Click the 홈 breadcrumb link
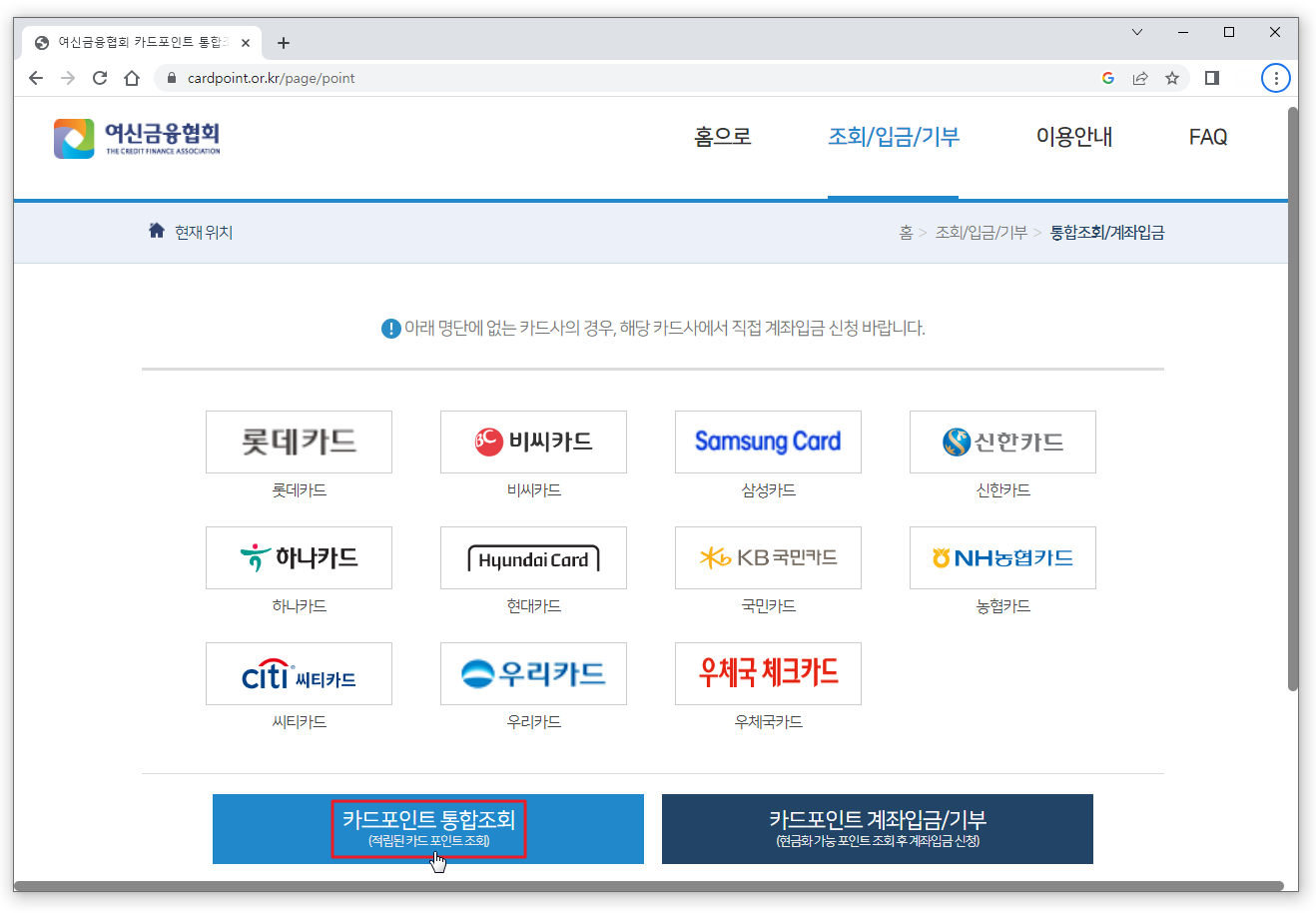The height and width of the screenshot is (913, 1316). tap(906, 232)
